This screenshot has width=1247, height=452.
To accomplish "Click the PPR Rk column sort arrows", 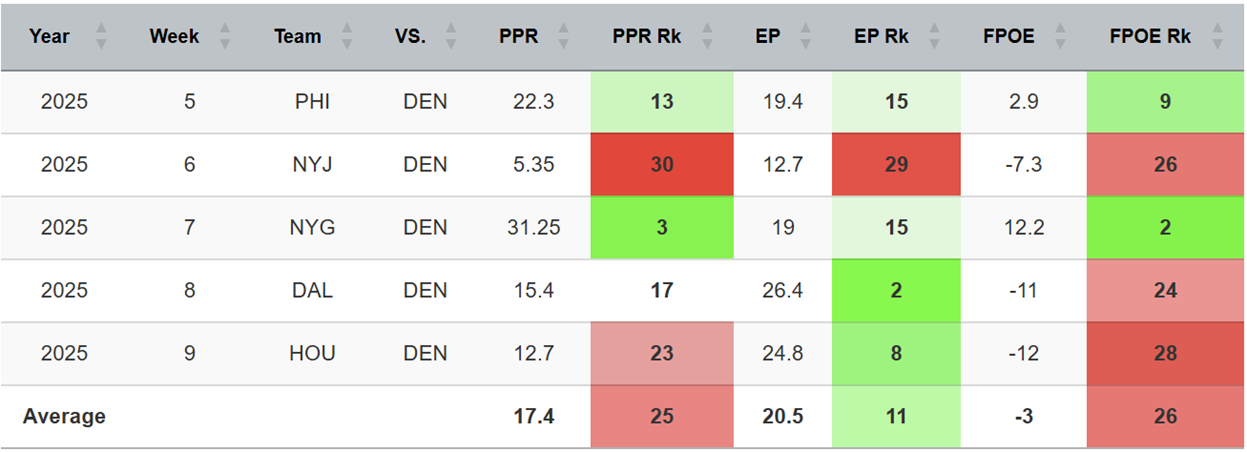I will [x=708, y=37].
